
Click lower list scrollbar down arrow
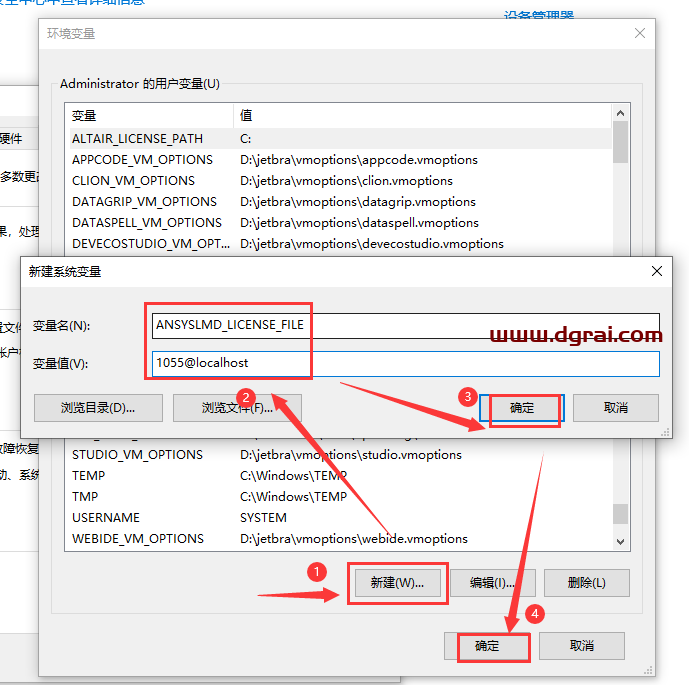coord(620,542)
